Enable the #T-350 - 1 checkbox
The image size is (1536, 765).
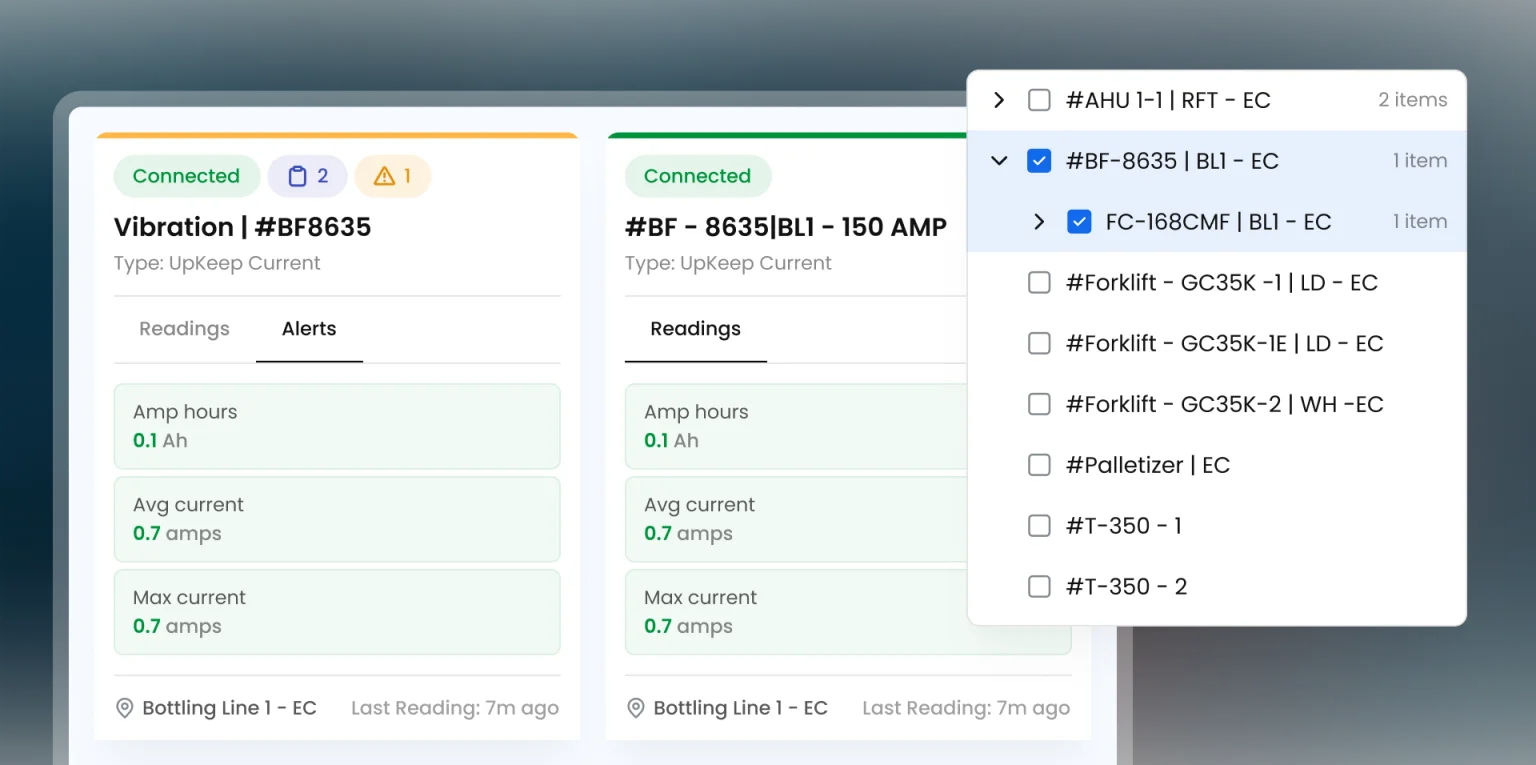tap(1039, 526)
